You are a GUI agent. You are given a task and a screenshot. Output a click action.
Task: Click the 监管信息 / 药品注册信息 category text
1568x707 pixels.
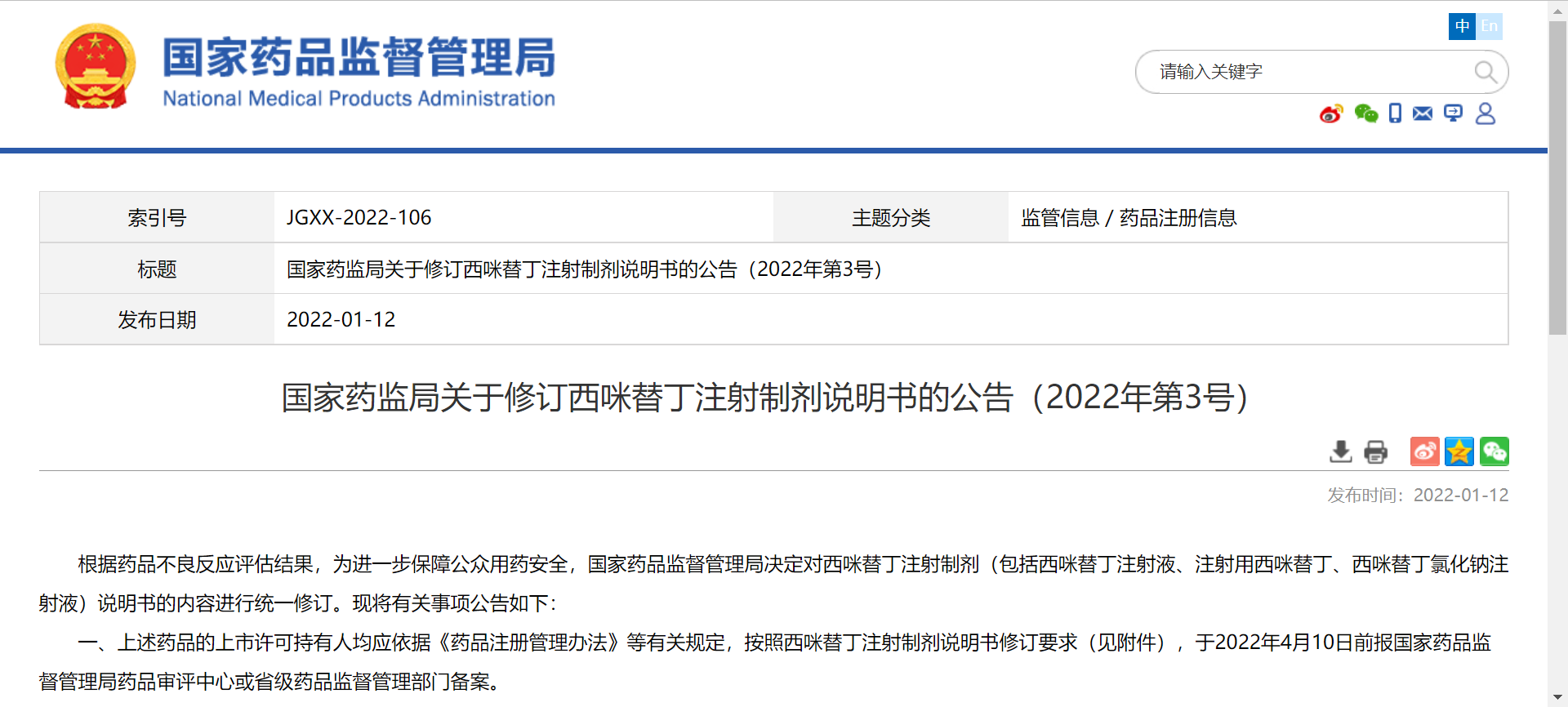tap(1129, 218)
